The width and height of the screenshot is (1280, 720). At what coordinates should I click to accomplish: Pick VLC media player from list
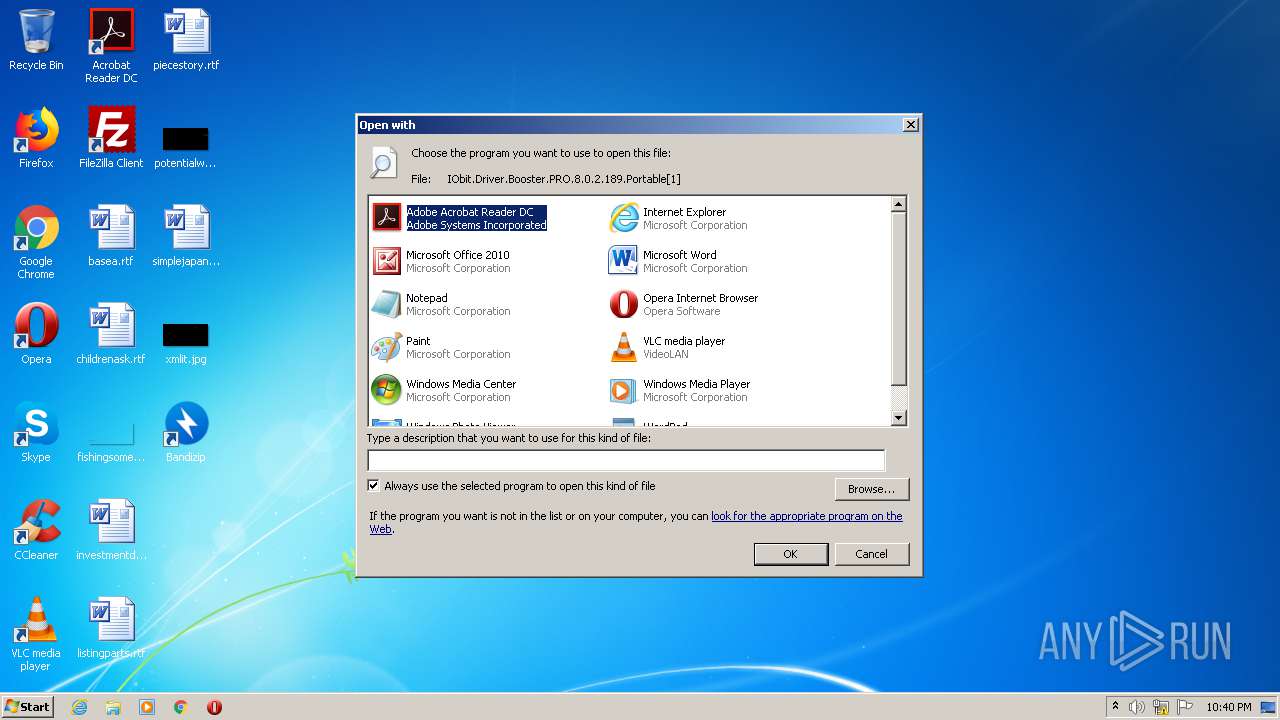coord(667,347)
